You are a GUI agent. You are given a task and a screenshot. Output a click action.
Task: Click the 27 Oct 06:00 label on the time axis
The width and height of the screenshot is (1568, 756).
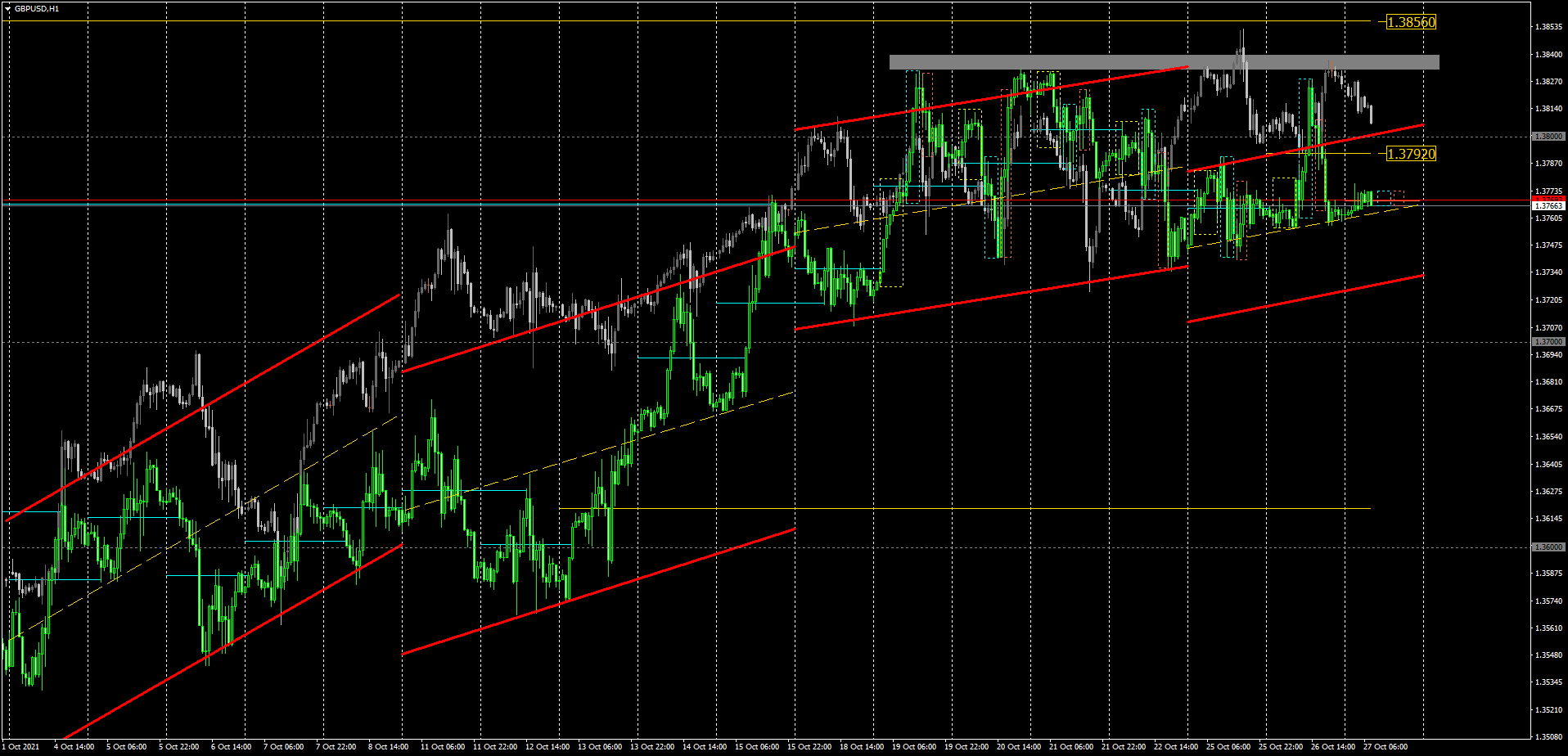tap(1386, 747)
